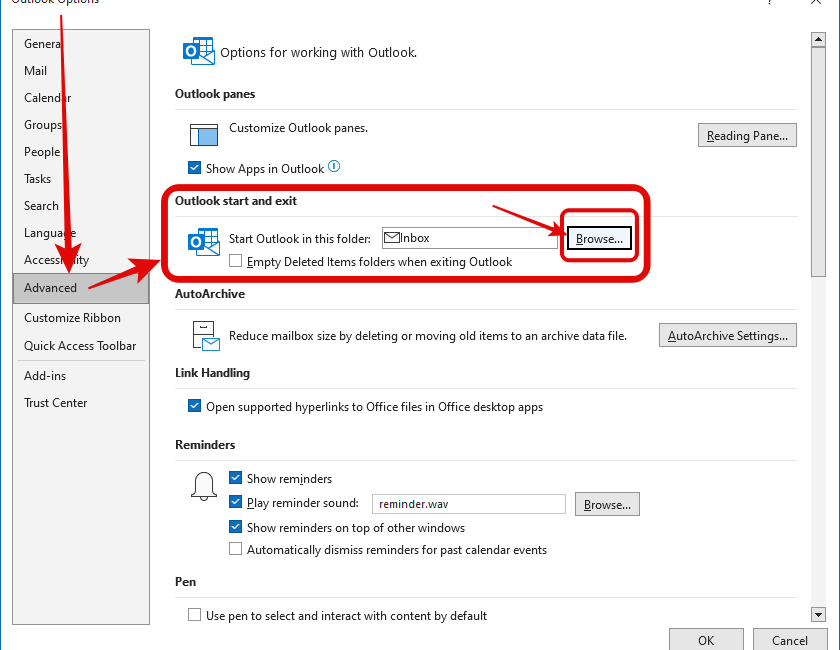Open the Tasks options category
The image size is (840, 650).
(x=80, y=178)
